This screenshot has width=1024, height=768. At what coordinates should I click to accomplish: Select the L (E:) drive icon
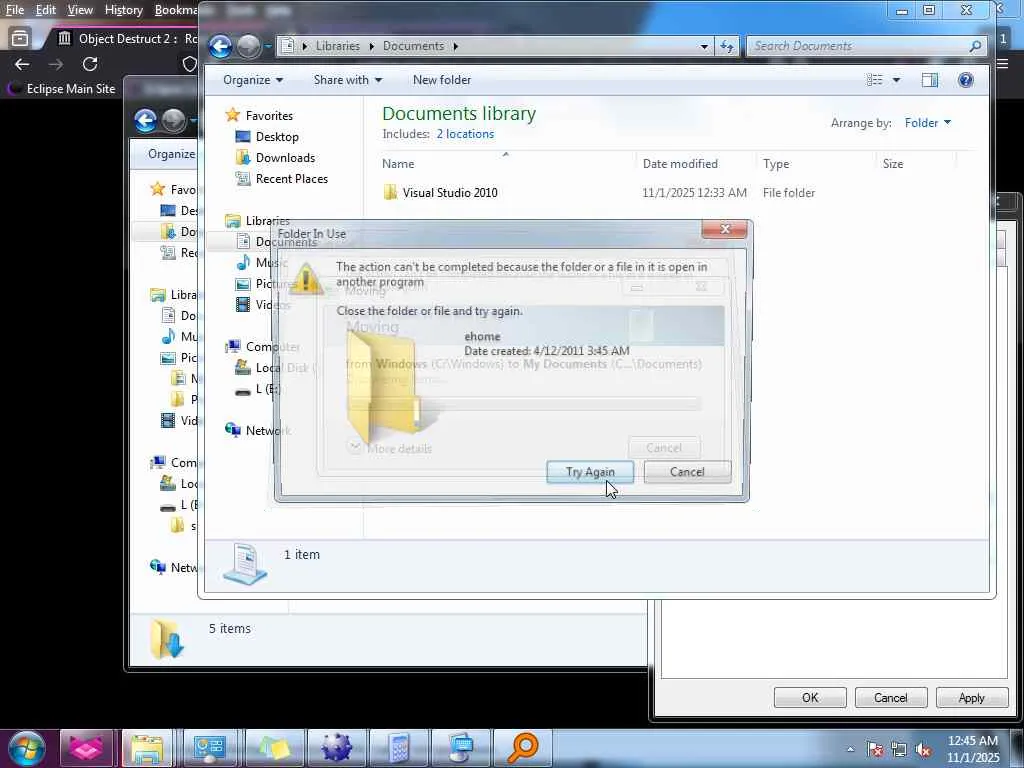[x=243, y=391]
